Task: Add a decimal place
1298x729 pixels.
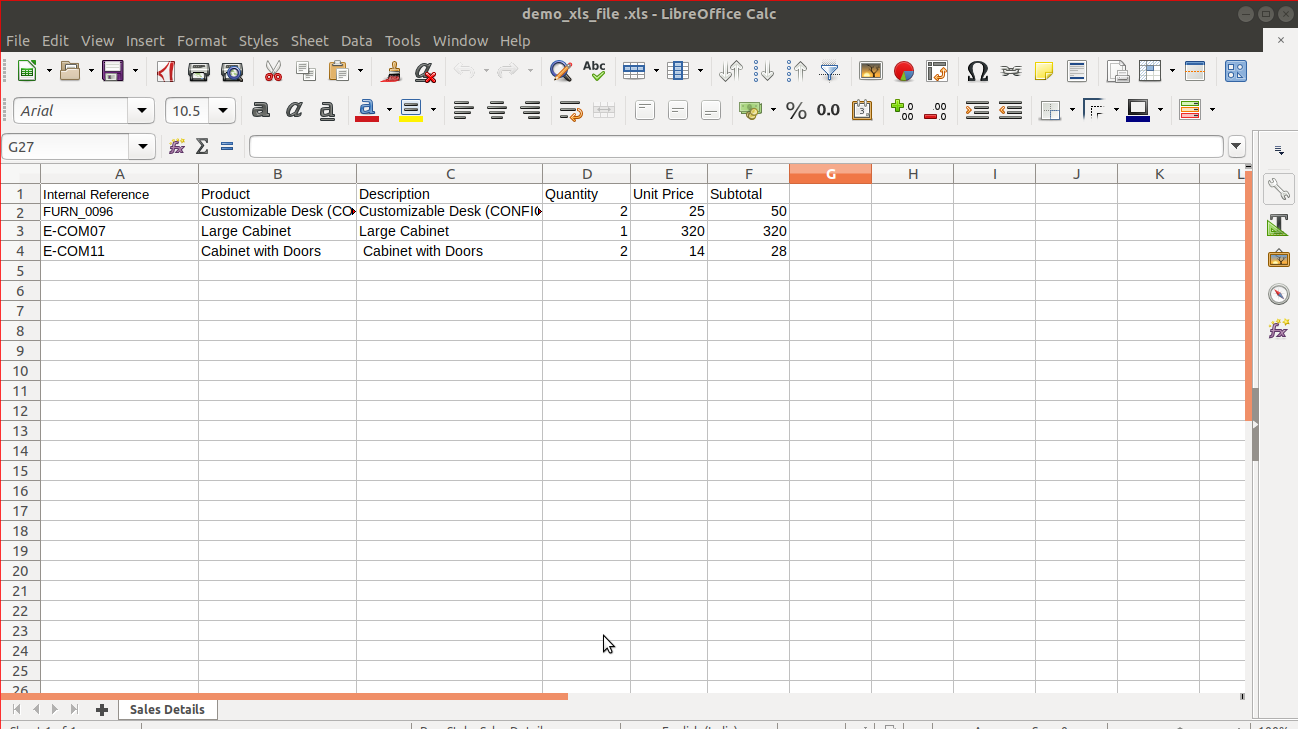Action: pyautogui.click(x=902, y=110)
